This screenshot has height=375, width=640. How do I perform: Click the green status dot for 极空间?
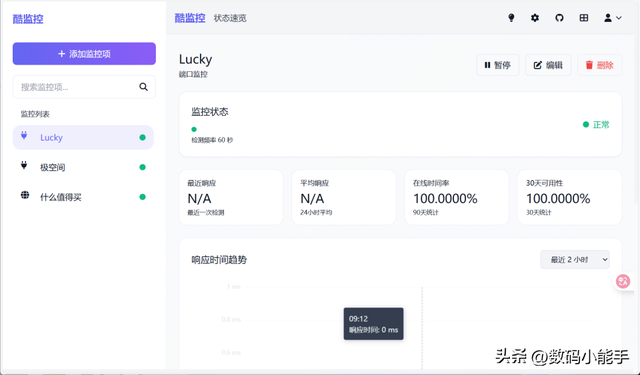click(x=142, y=167)
